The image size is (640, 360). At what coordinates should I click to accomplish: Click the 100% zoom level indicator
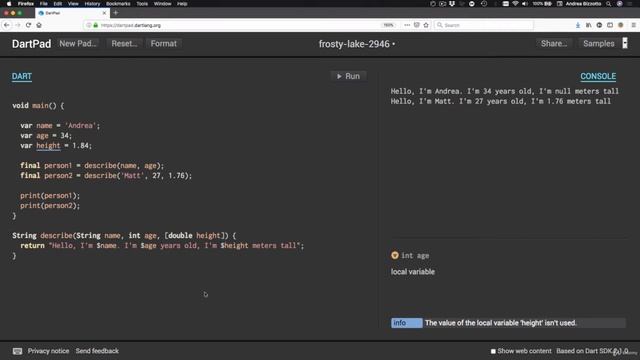[388, 25]
